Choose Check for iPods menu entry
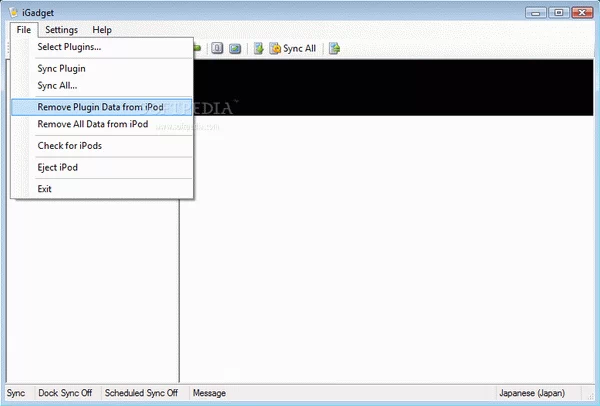Viewport: 600px width, 406px height. click(x=102, y=146)
